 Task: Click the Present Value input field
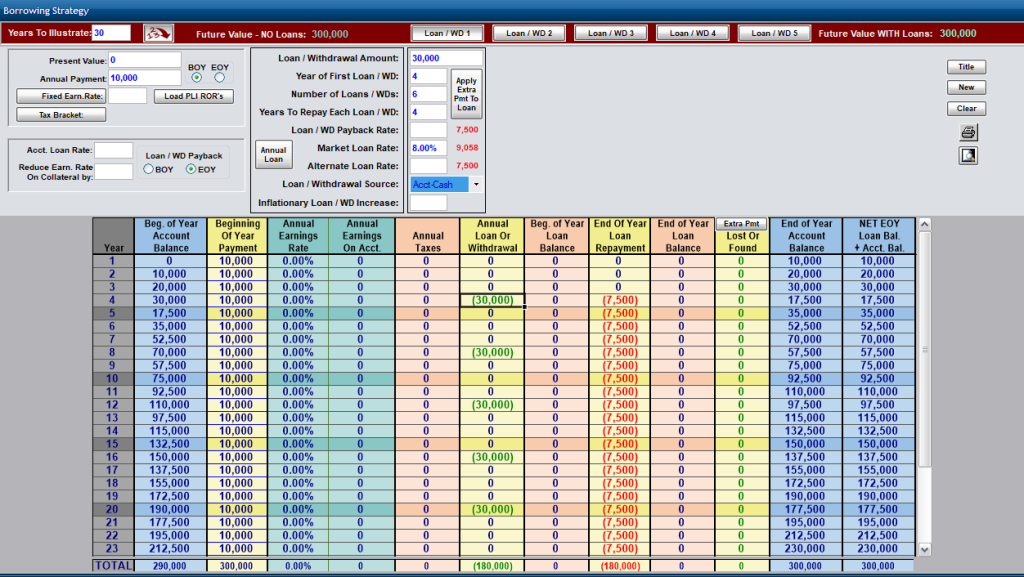[x=144, y=60]
